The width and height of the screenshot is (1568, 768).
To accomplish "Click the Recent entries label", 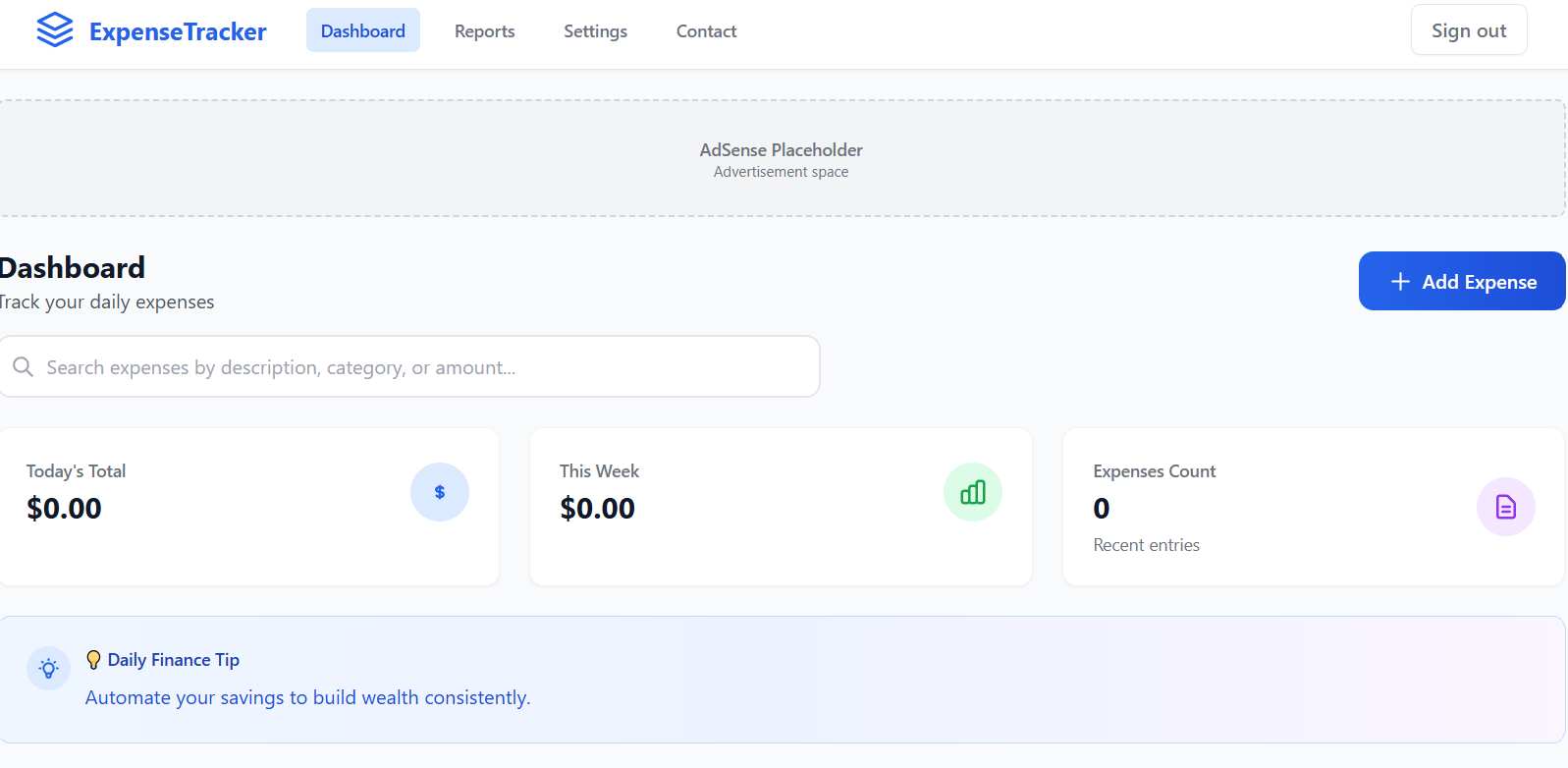I will pos(1146,545).
